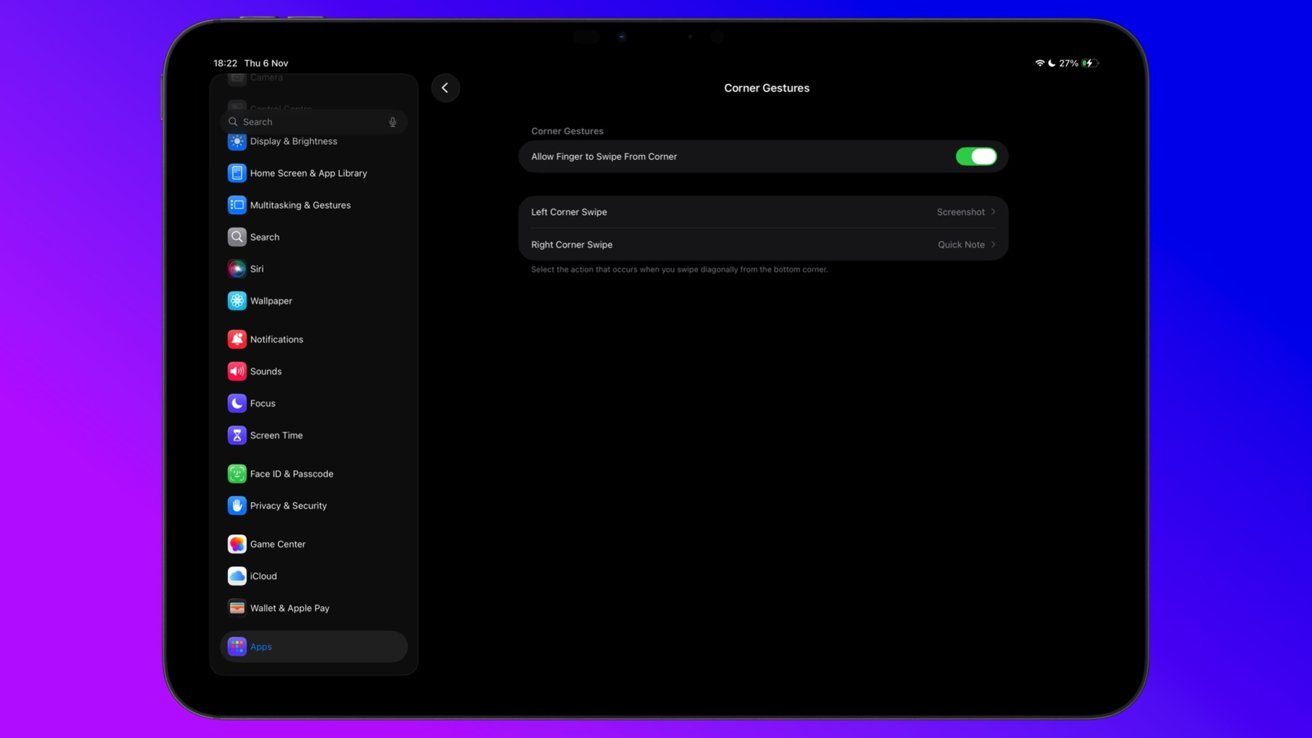This screenshot has width=1312, height=738.
Task: Open Notifications settings
Action: (277, 338)
